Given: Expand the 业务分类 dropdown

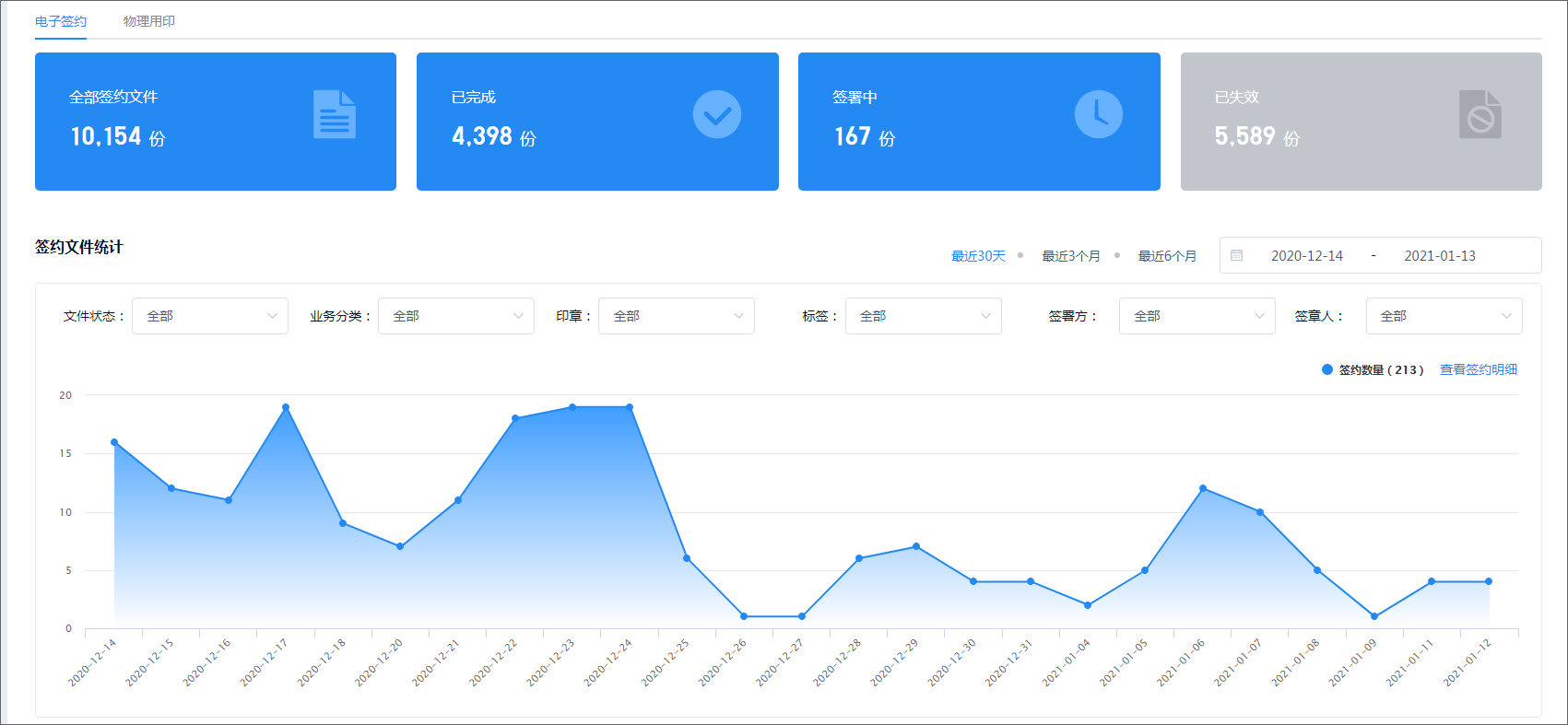Looking at the screenshot, I should (x=456, y=316).
